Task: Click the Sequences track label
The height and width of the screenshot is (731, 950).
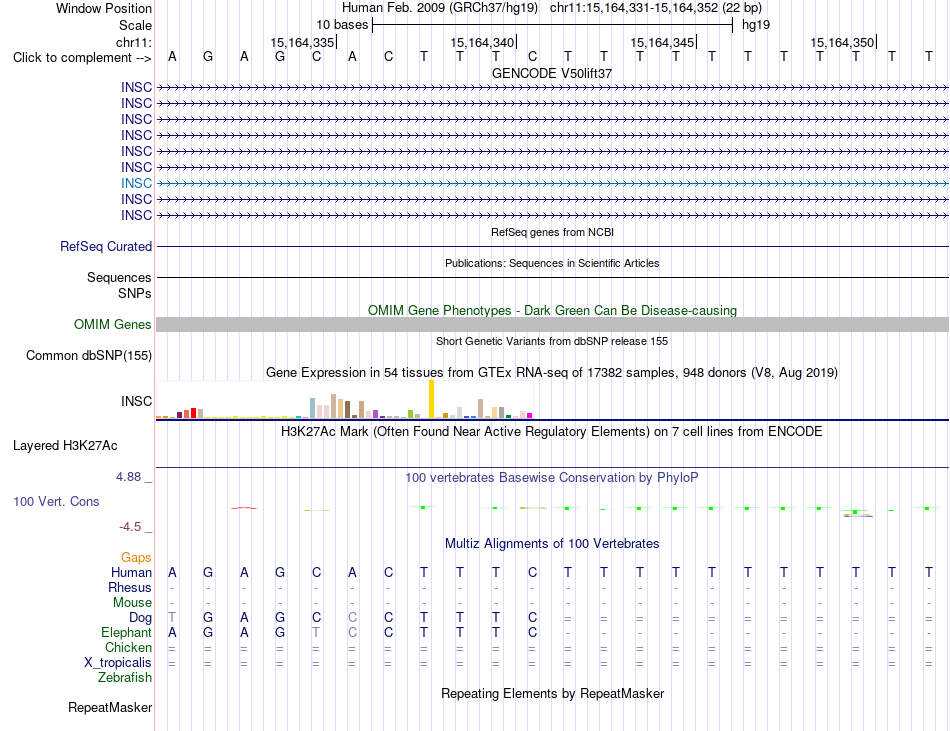Action: pos(119,277)
